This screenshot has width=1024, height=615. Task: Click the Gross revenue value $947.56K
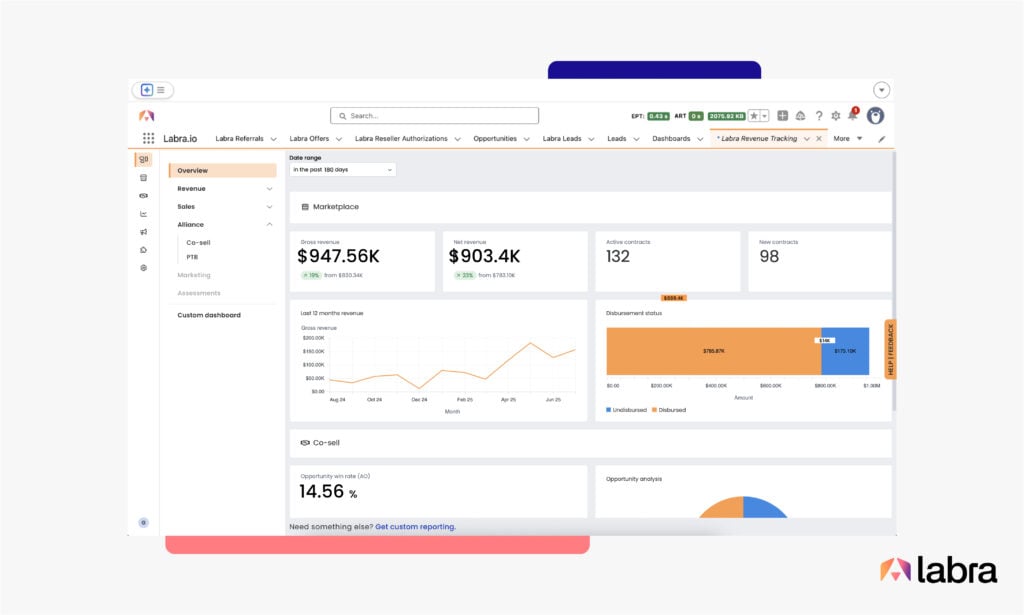click(x=338, y=257)
